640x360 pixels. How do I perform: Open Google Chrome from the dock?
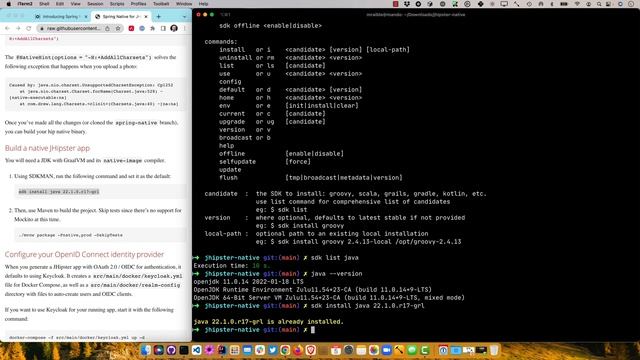pos(285,350)
